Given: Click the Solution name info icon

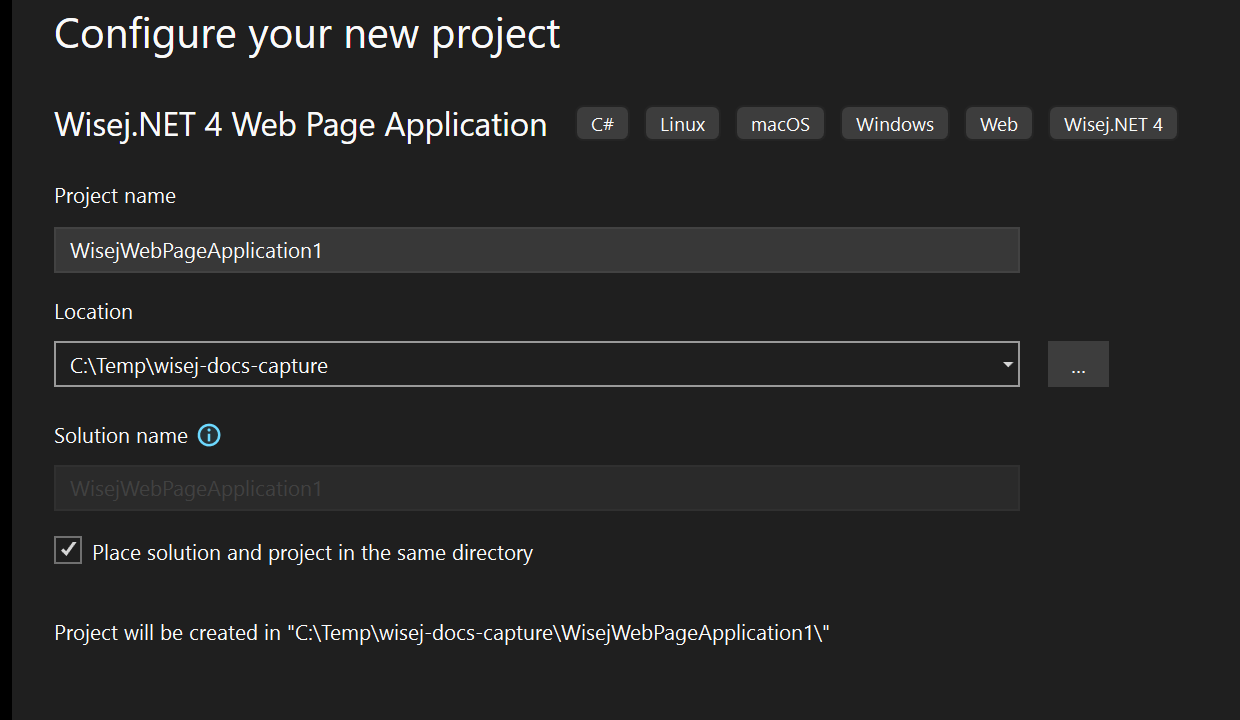Looking at the screenshot, I should point(209,436).
